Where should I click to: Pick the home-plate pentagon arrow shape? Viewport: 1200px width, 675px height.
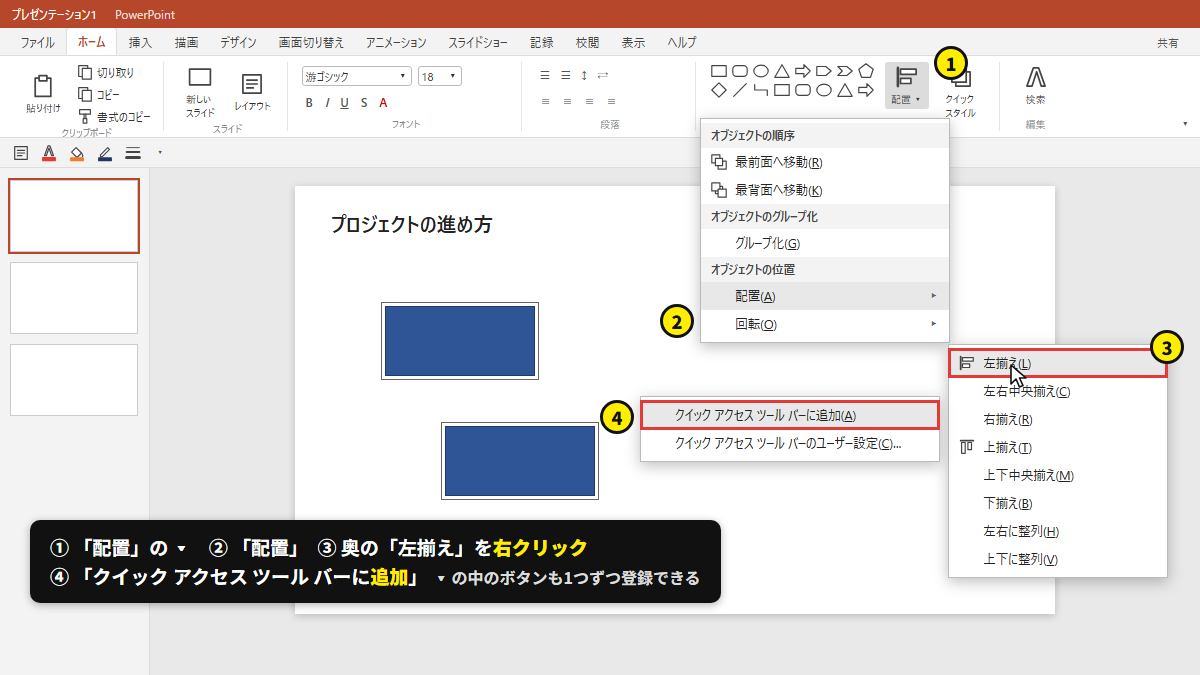(824, 71)
